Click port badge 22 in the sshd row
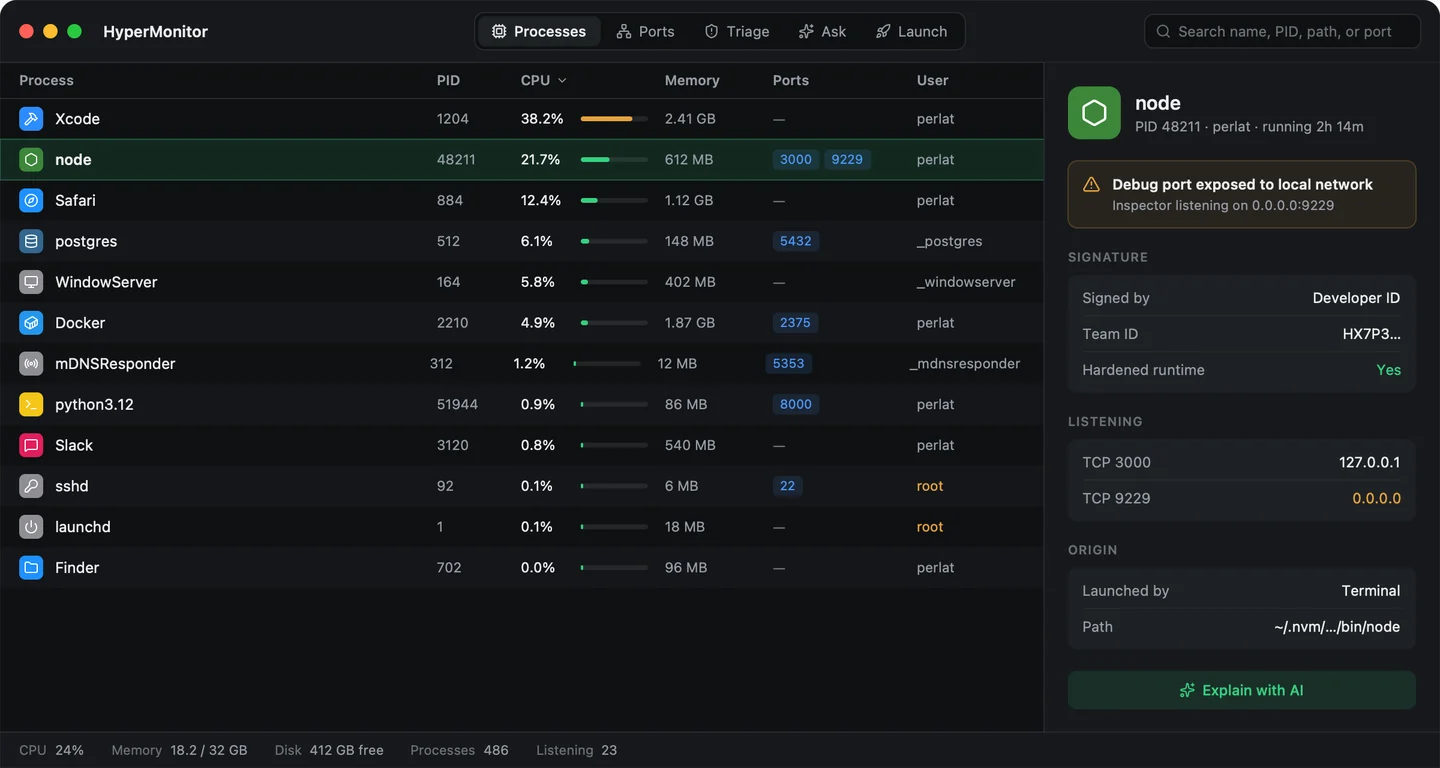Screen dimensions: 1440x768 (788, 486)
